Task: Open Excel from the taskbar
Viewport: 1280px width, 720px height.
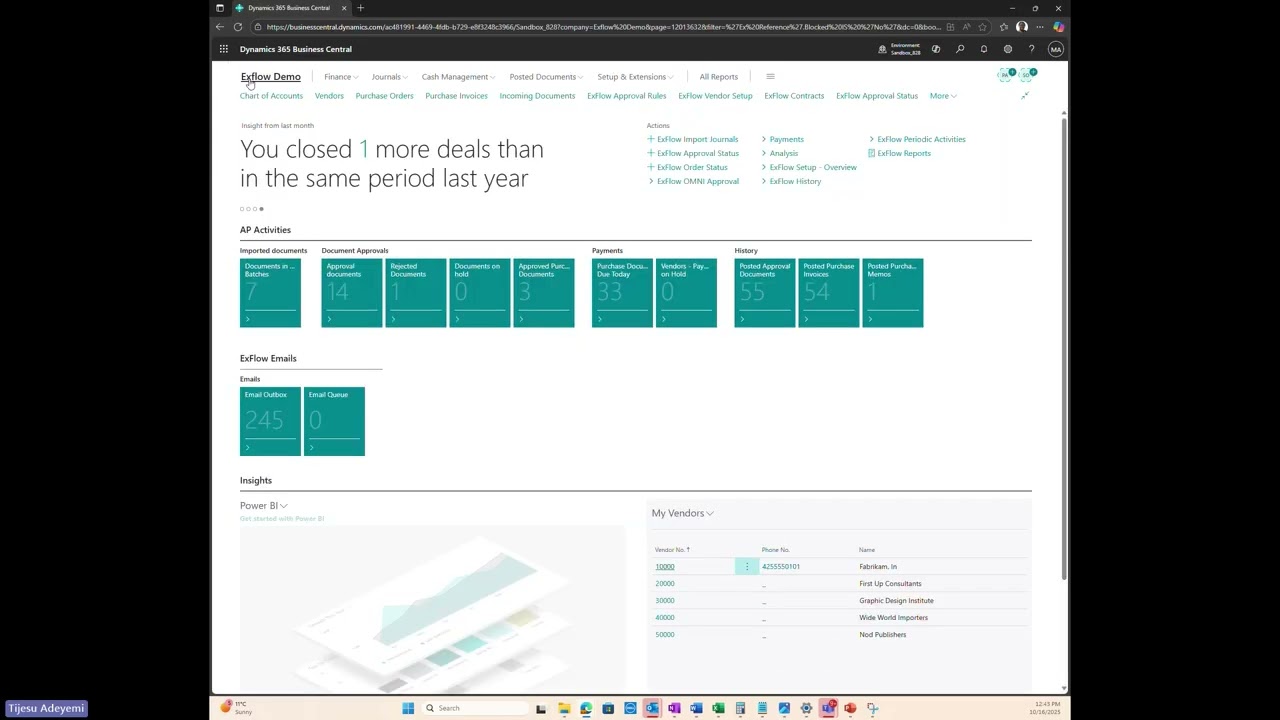Action: point(718,708)
